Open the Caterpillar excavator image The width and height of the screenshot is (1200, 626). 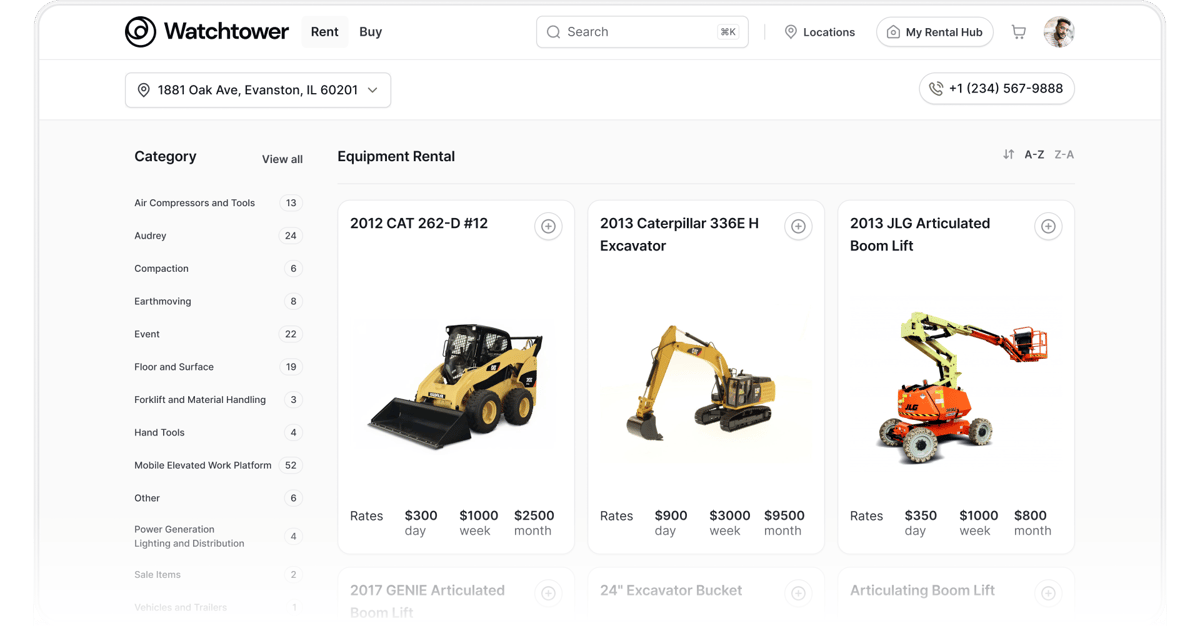coord(701,382)
